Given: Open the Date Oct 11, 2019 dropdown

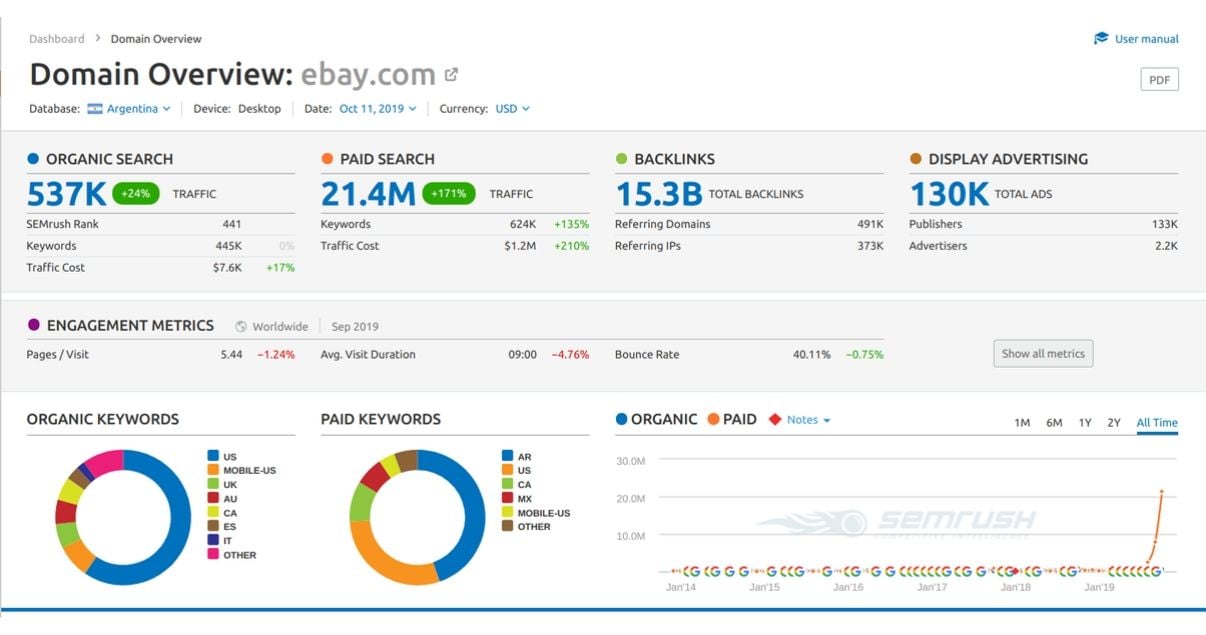Looking at the screenshot, I should (x=377, y=109).
